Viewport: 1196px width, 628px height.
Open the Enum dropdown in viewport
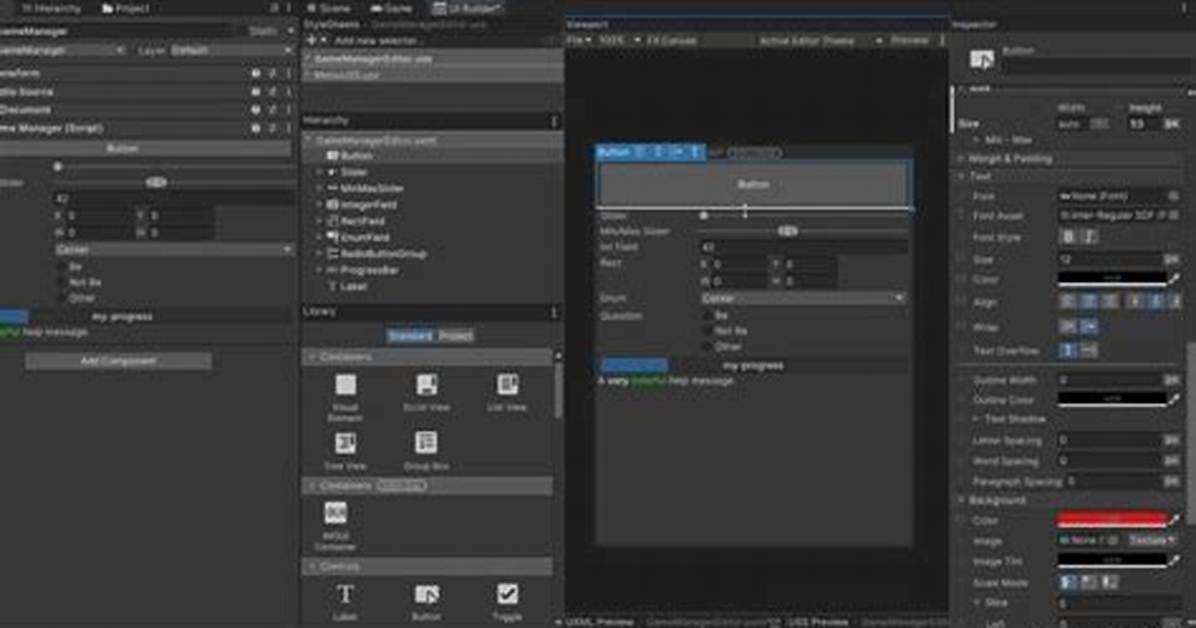coord(803,298)
